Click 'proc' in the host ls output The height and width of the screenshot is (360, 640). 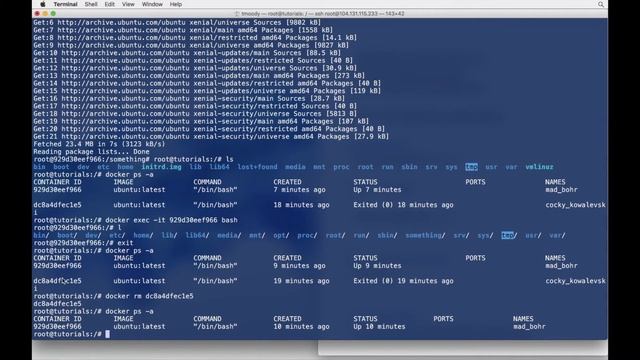(341, 167)
